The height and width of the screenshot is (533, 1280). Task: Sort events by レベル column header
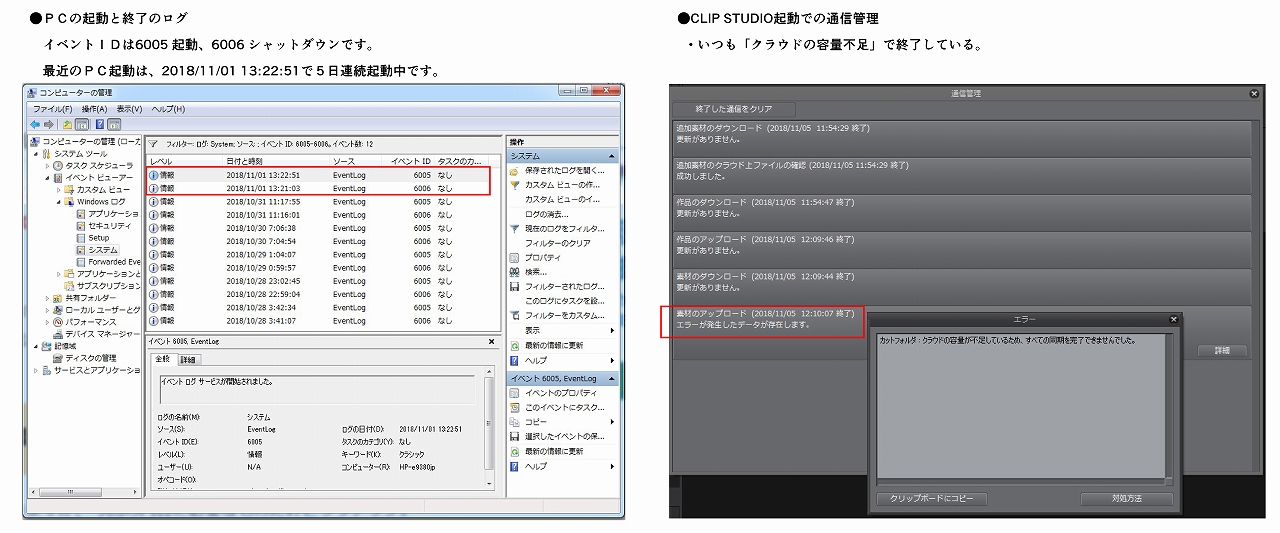185,160
